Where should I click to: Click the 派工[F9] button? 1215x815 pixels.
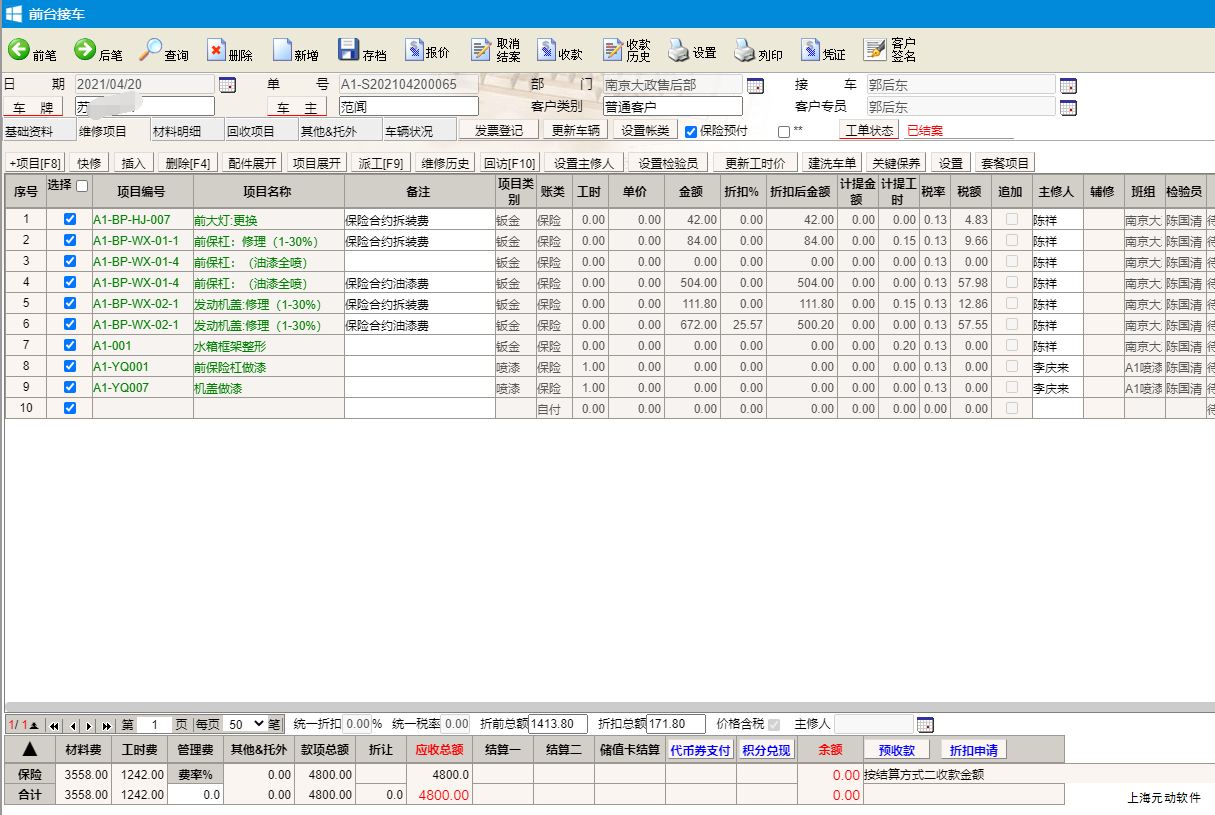380,163
